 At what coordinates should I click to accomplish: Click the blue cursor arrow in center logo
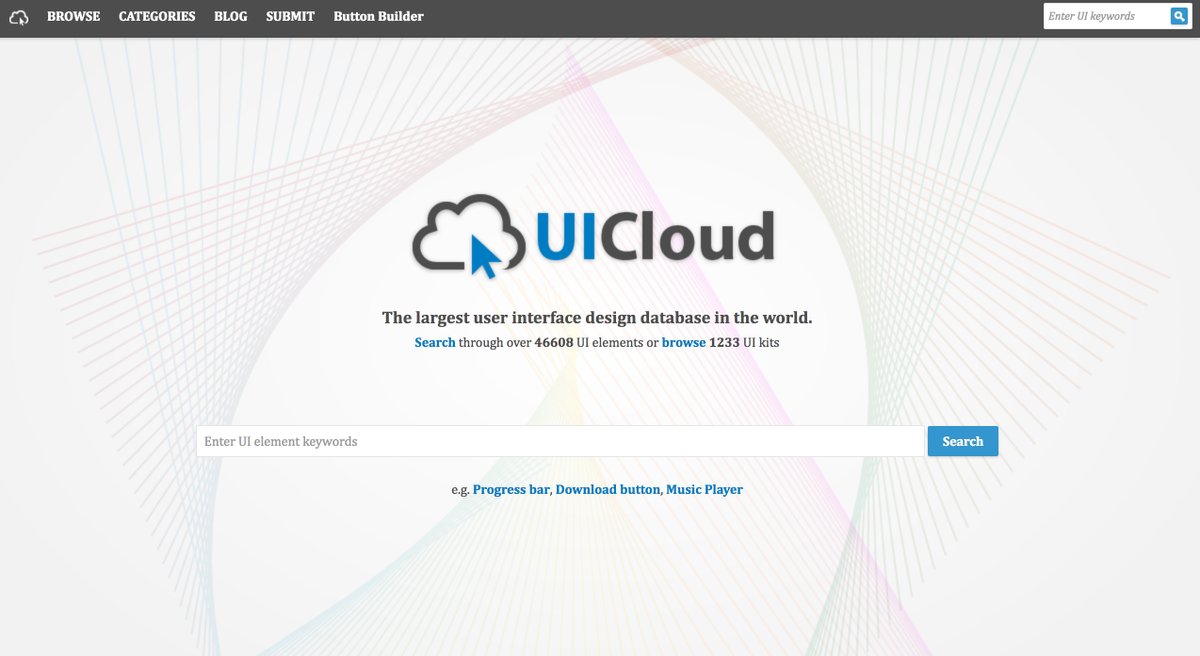(484, 256)
